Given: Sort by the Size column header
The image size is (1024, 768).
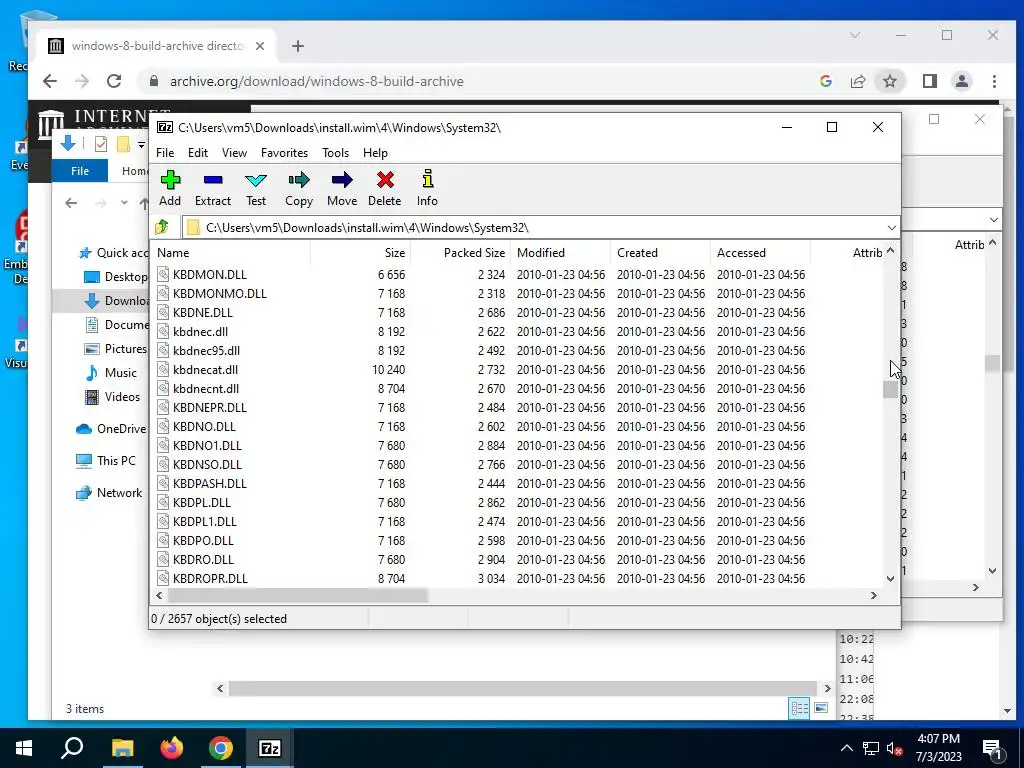Looking at the screenshot, I should (360, 253).
